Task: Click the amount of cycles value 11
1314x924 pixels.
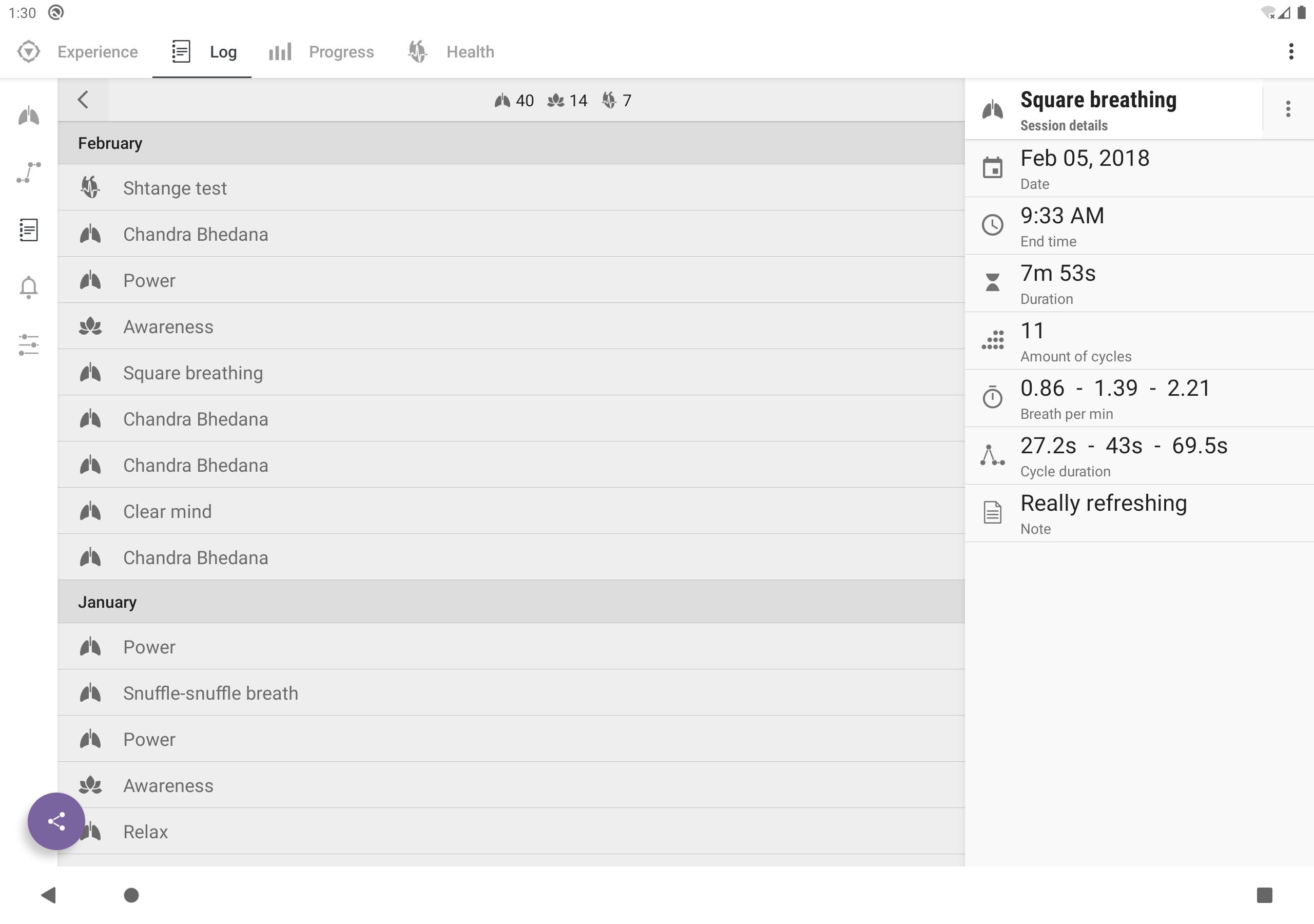Action: pos(1032,330)
